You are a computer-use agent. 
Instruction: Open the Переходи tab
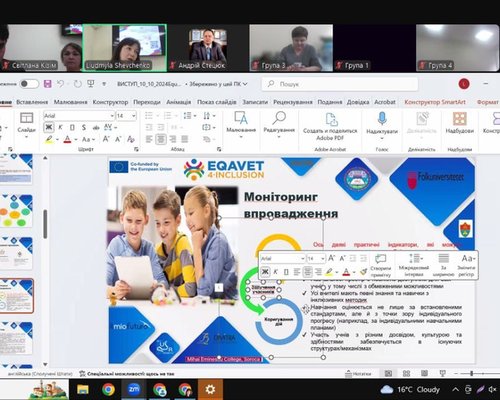pos(147,102)
